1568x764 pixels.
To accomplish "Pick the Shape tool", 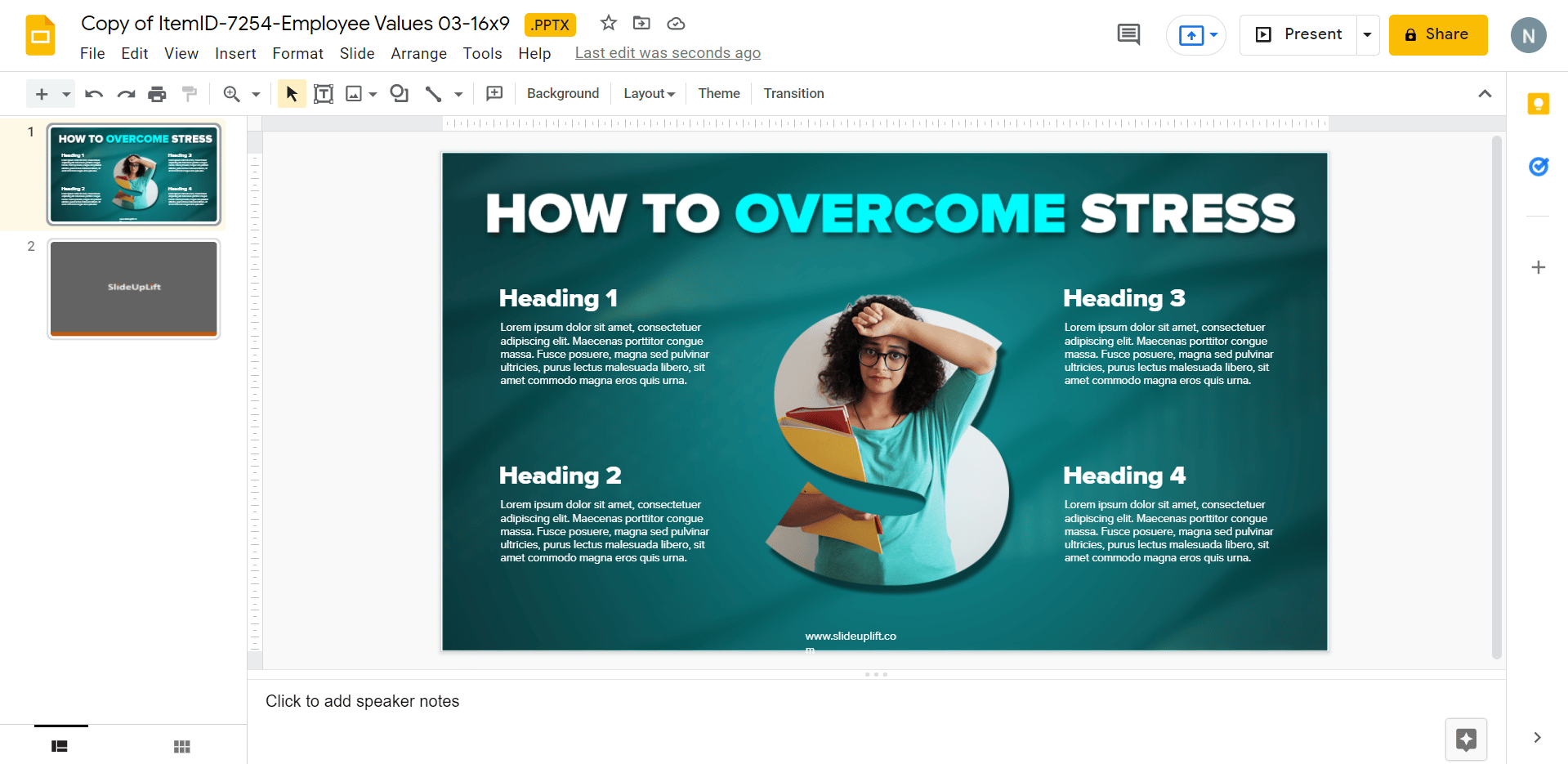I will pyautogui.click(x=399, y=93).
